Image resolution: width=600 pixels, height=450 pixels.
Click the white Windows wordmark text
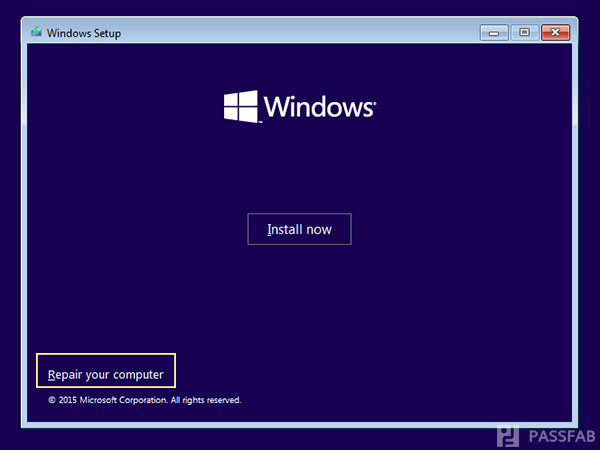pos(317,106)
